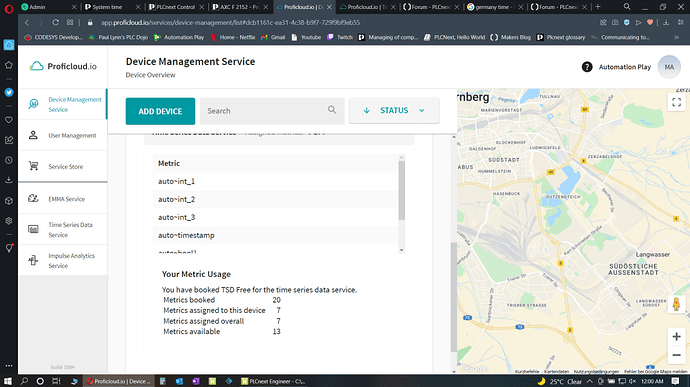This screenshot has width=690, height=387.
Task: Open Device Management Service in sidebar
Action: pyautogui.click(x=62, y=104)
